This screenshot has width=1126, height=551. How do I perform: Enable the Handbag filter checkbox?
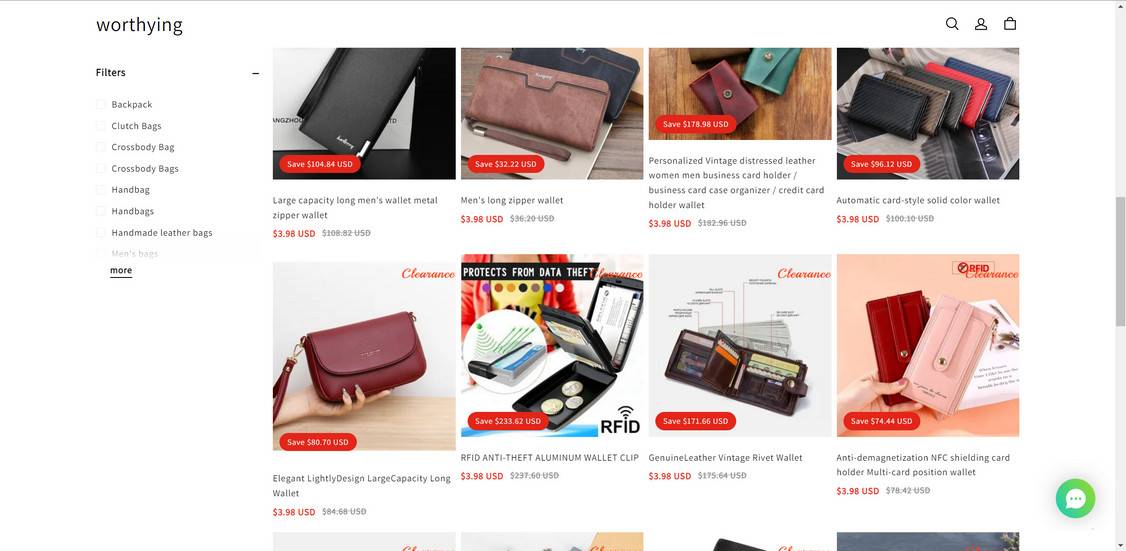[x=101, y=190]
